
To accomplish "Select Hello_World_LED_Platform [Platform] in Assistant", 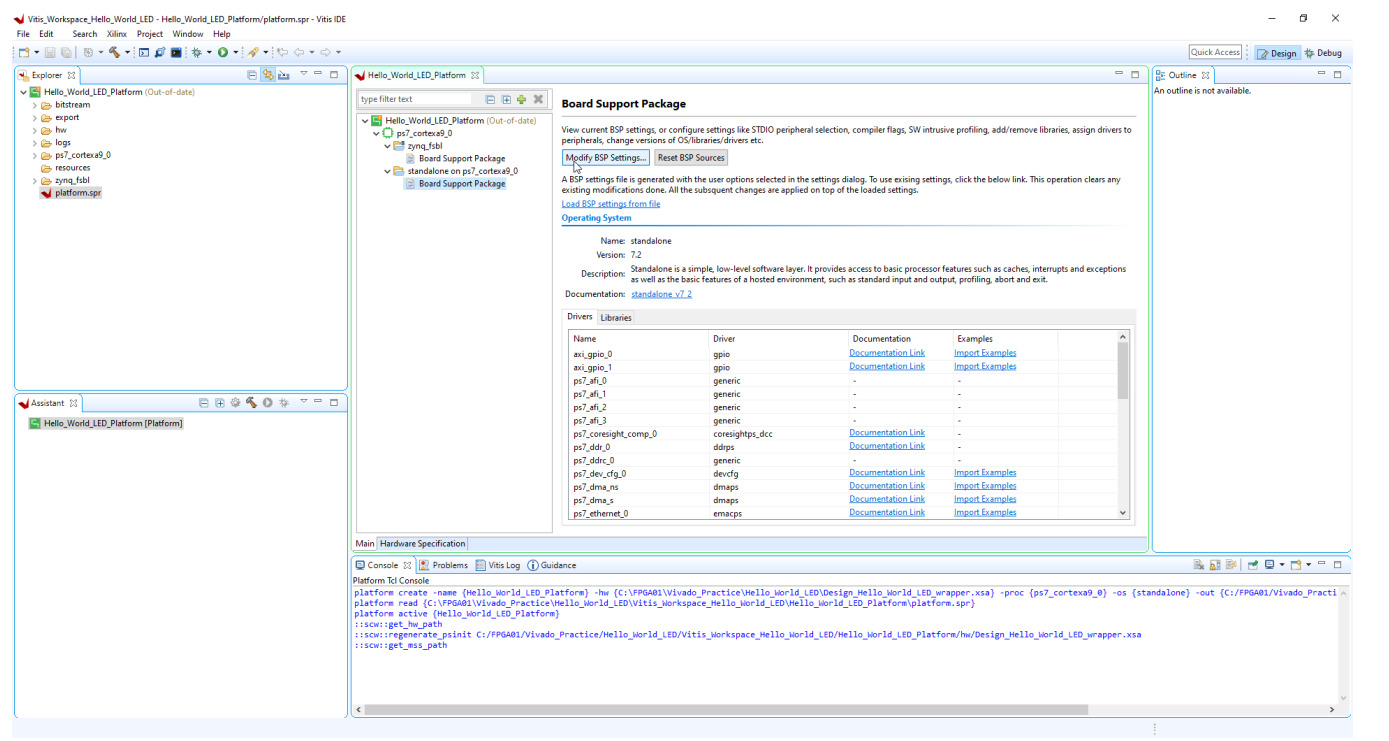I will pos(106,423).
